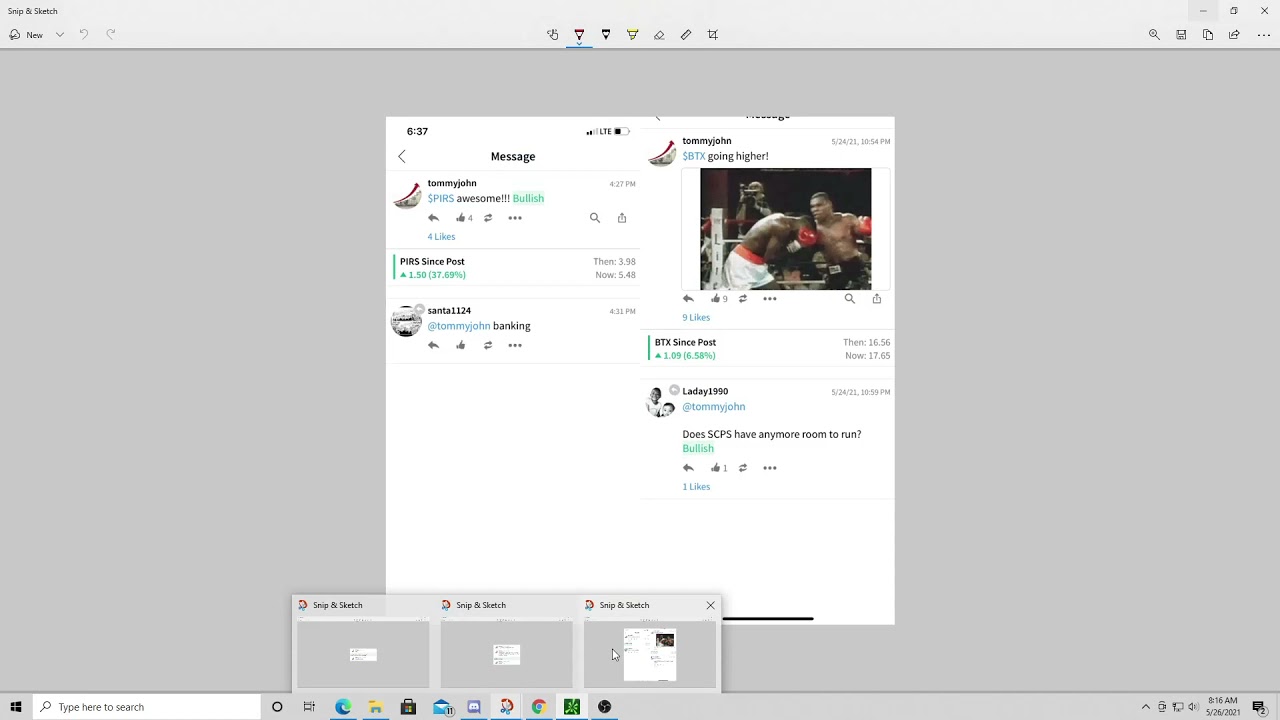Viewport: 1280px width, 720px height.
Task: Click the Type here to search box
Action: click(147, 707)
